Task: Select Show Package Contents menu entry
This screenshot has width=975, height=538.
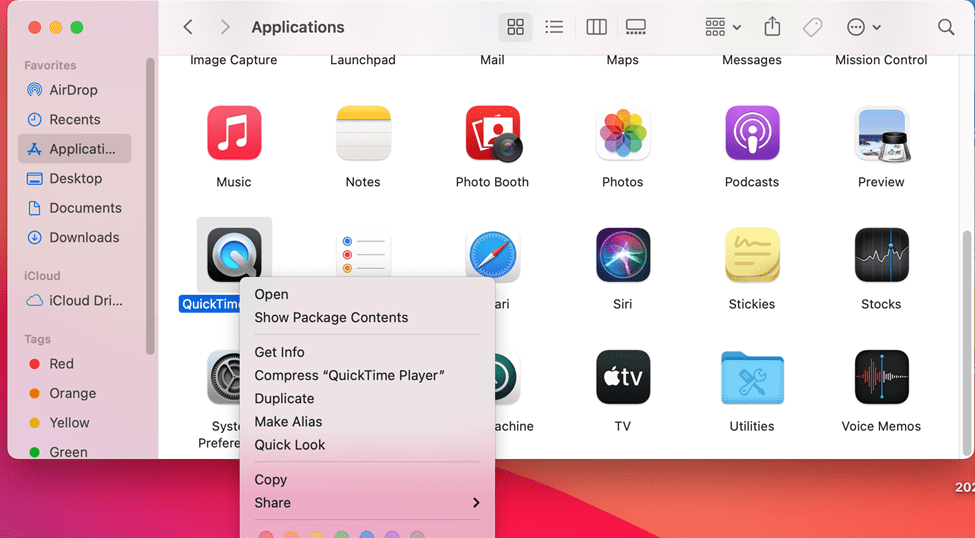Action: 331,317
